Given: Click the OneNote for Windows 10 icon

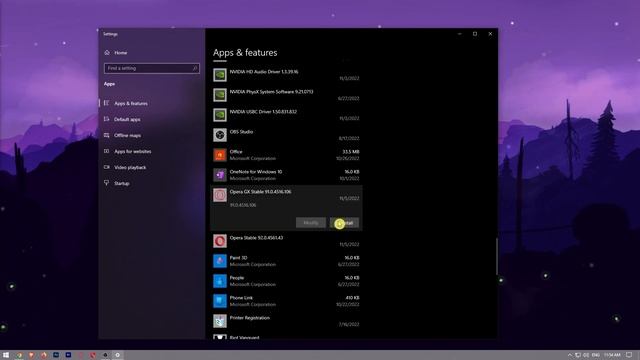Looking at the screenshot, I should pos(220,175).
